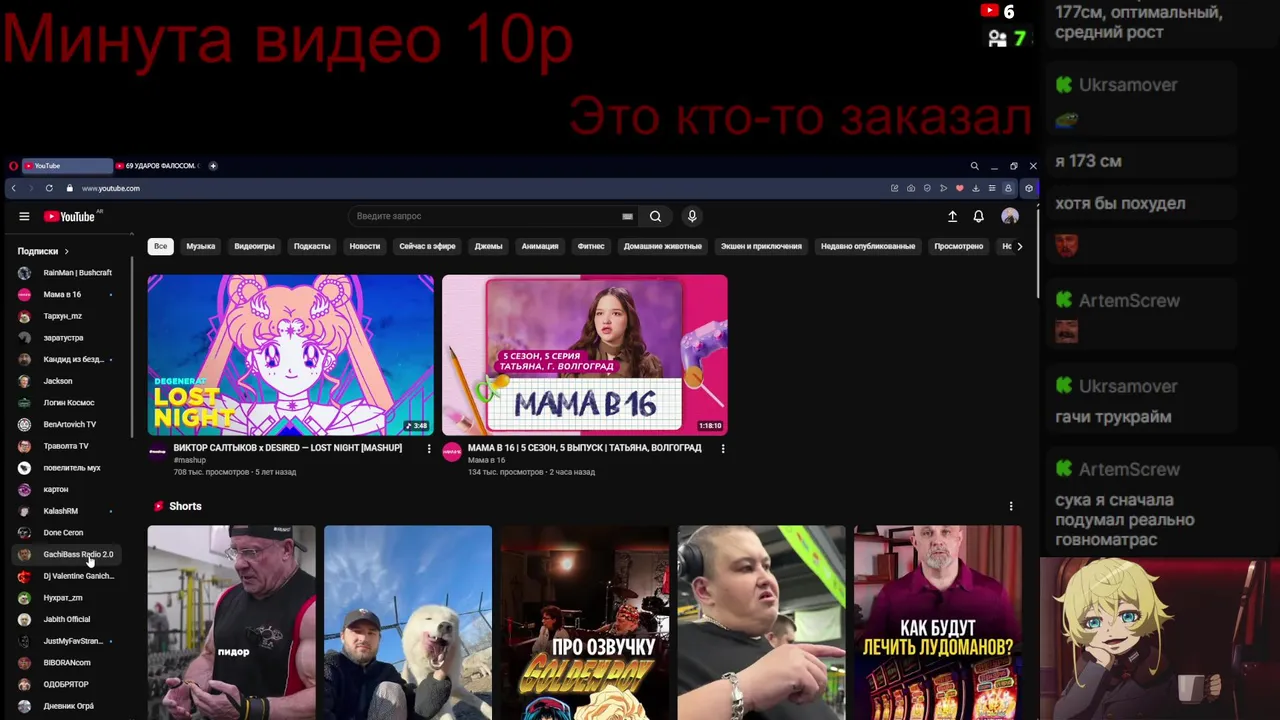1280x720 pixels.
Task: Click the search magnifier button
Action: click(x=655, y=216)
